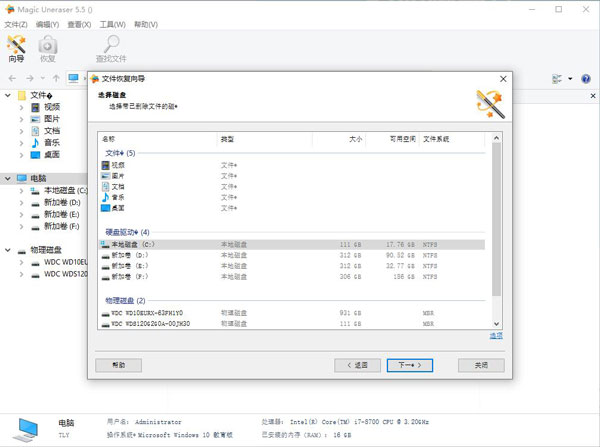Image resolution: width=600 pixels, height=447 pixels.
Task: Expand the 视频 tree node
Action: pyautogui.click(x=21, y=108)
